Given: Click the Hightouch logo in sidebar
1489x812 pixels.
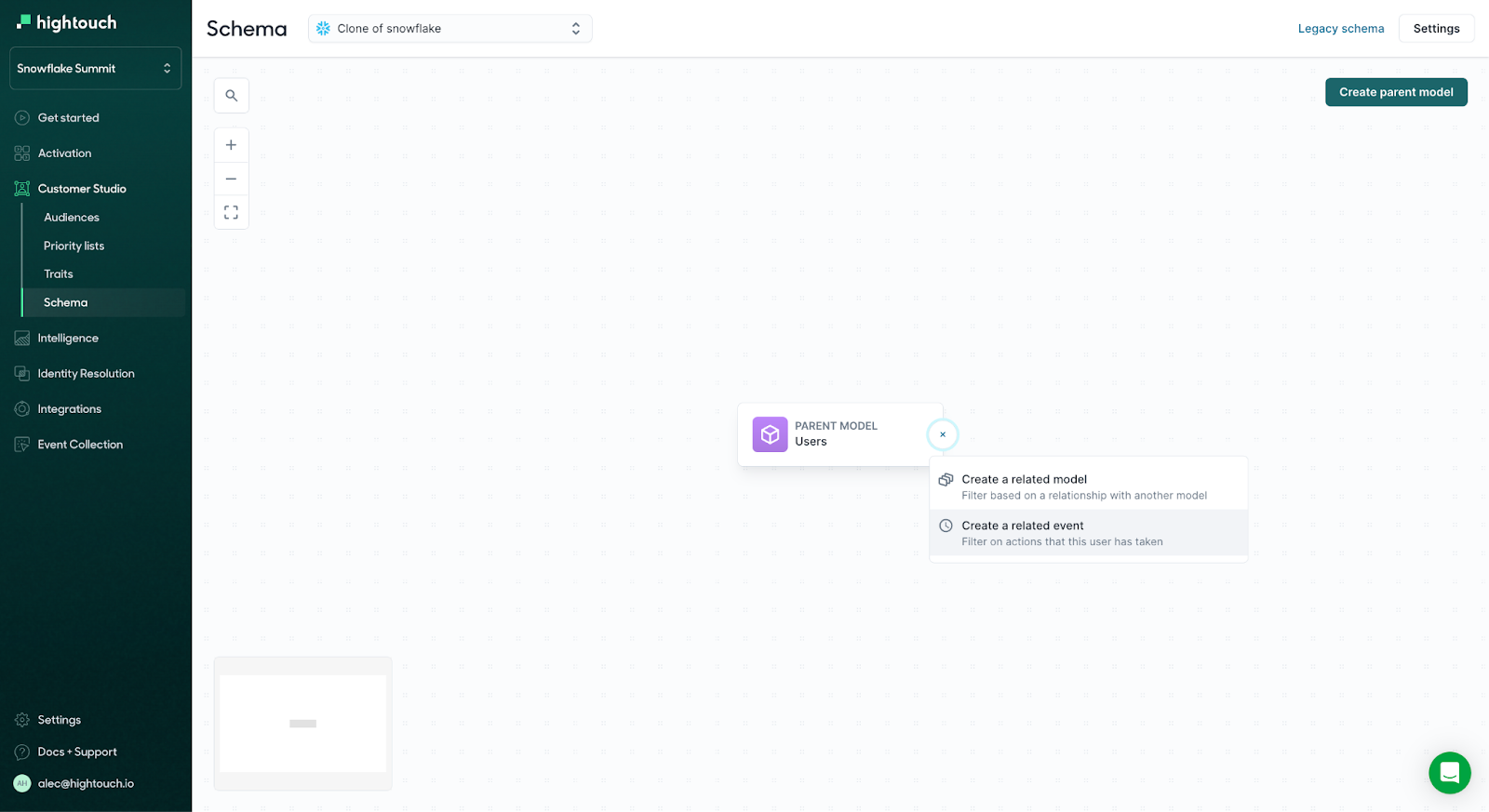Looking at the screenshot, I should pos(67,22).
